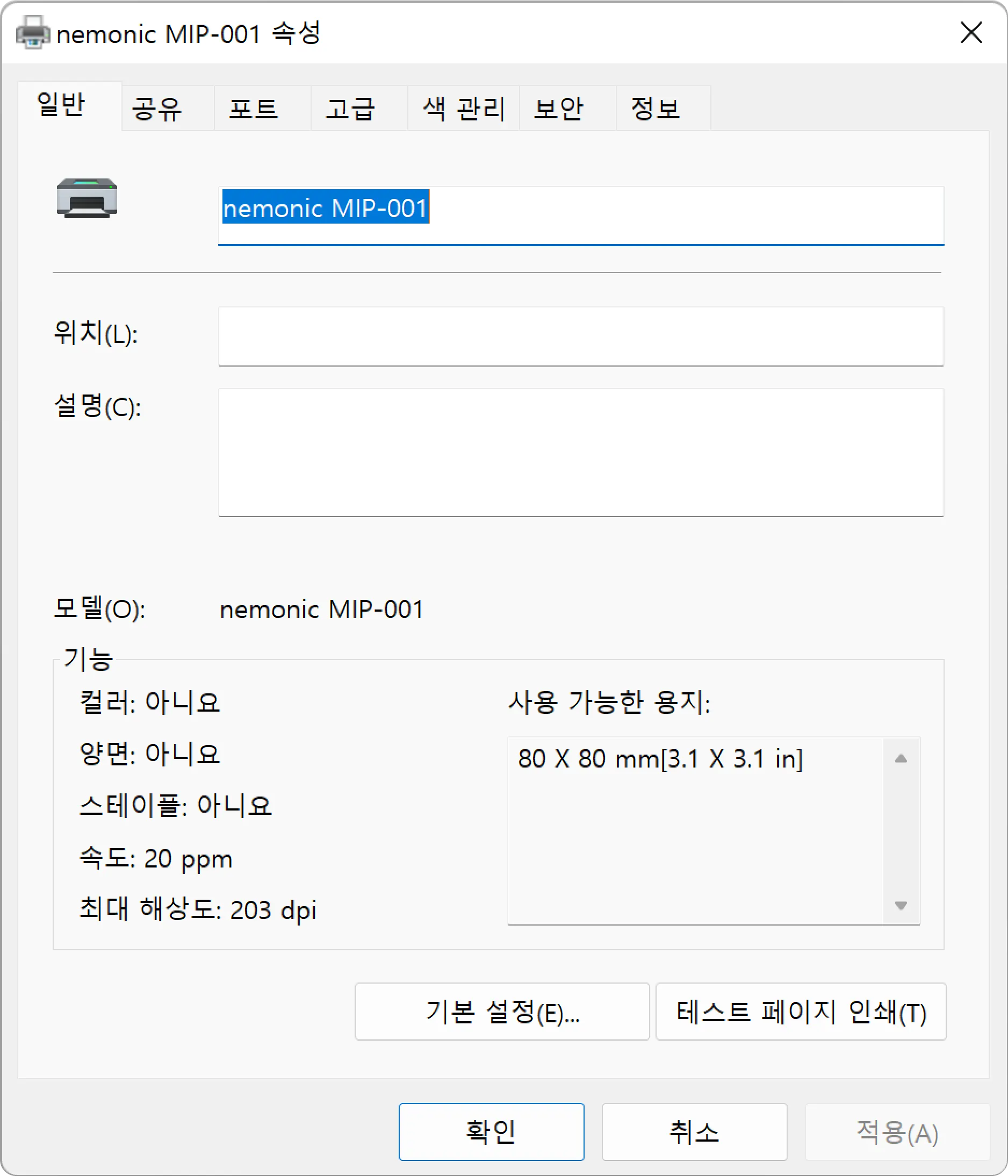The width and height of the screenshot is (1008, 1176).
Task: Click inside the 설명(C) text box
Action: pyautogui.click(x=581, y=453)
